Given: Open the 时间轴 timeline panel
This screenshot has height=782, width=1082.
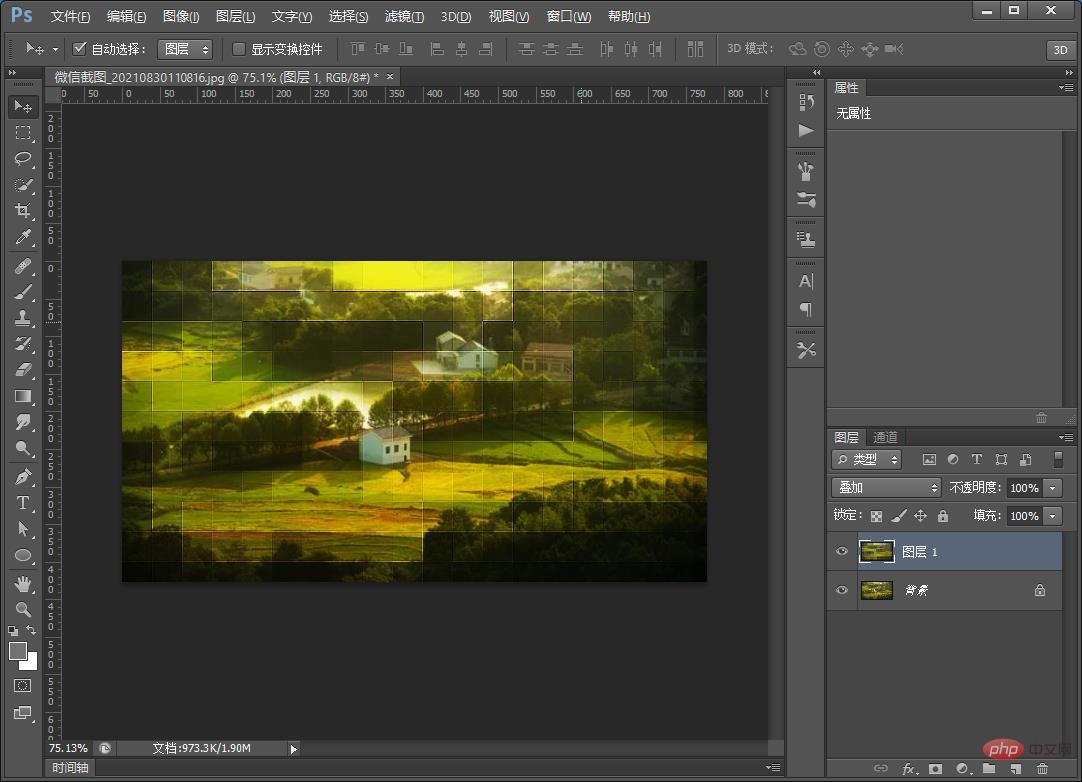Looking at the screenshot, I should 70,768.
